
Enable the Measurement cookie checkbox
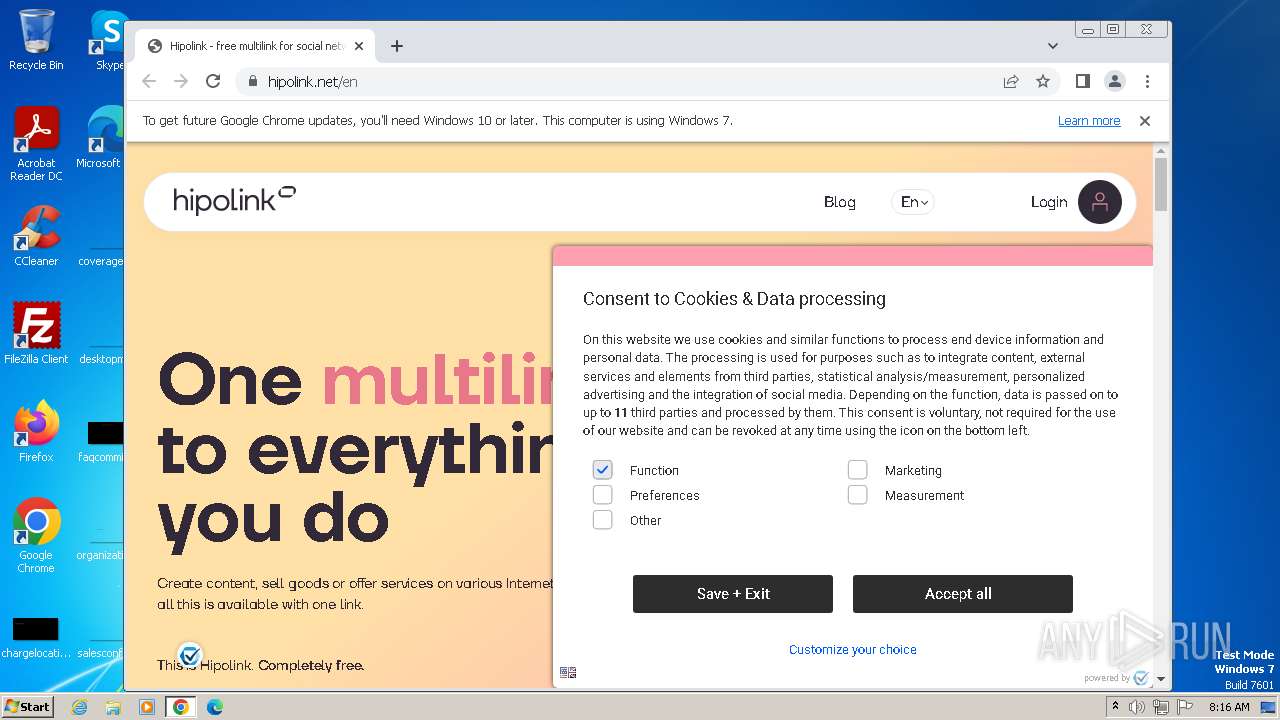[x=857, y=495]
